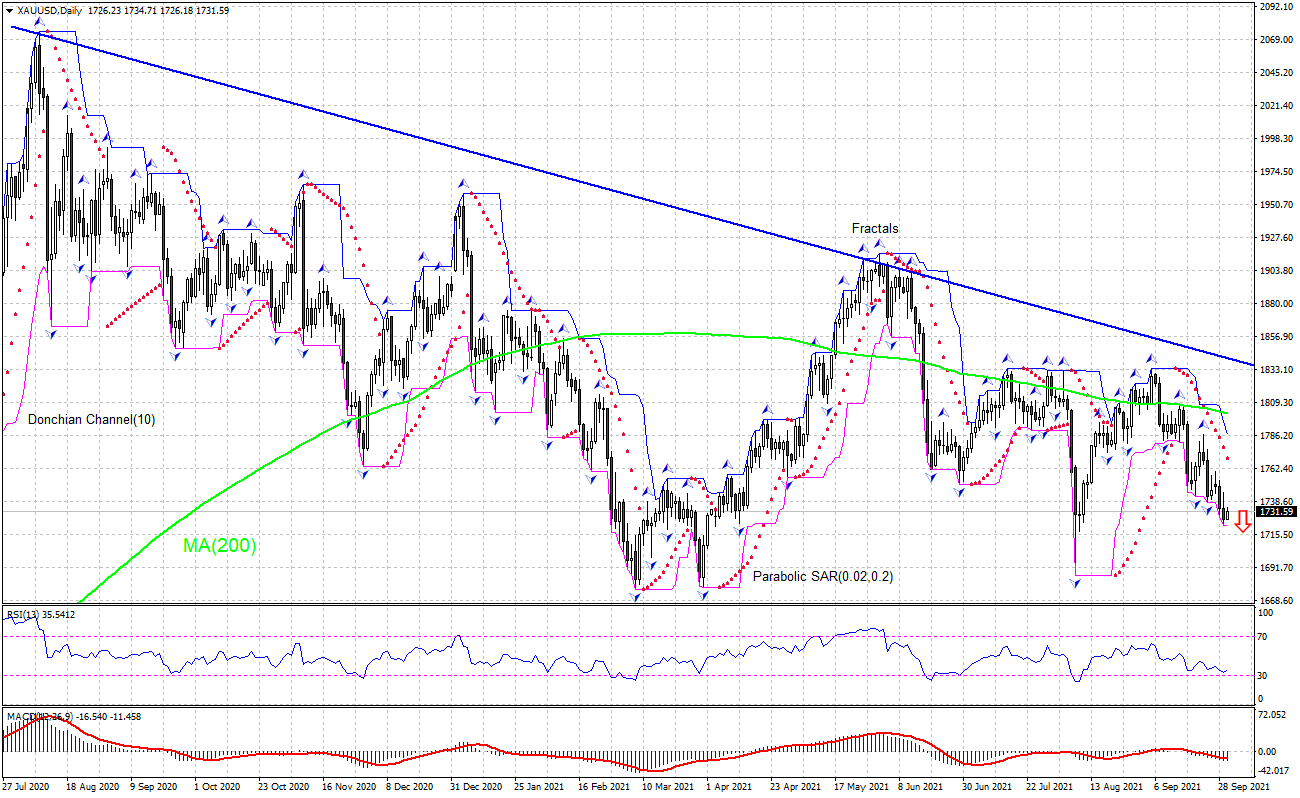This screenshot has width=1300, height=798.
Task: Select the fractal arrow above the July 2020 peak
Action: pos(39,21)
